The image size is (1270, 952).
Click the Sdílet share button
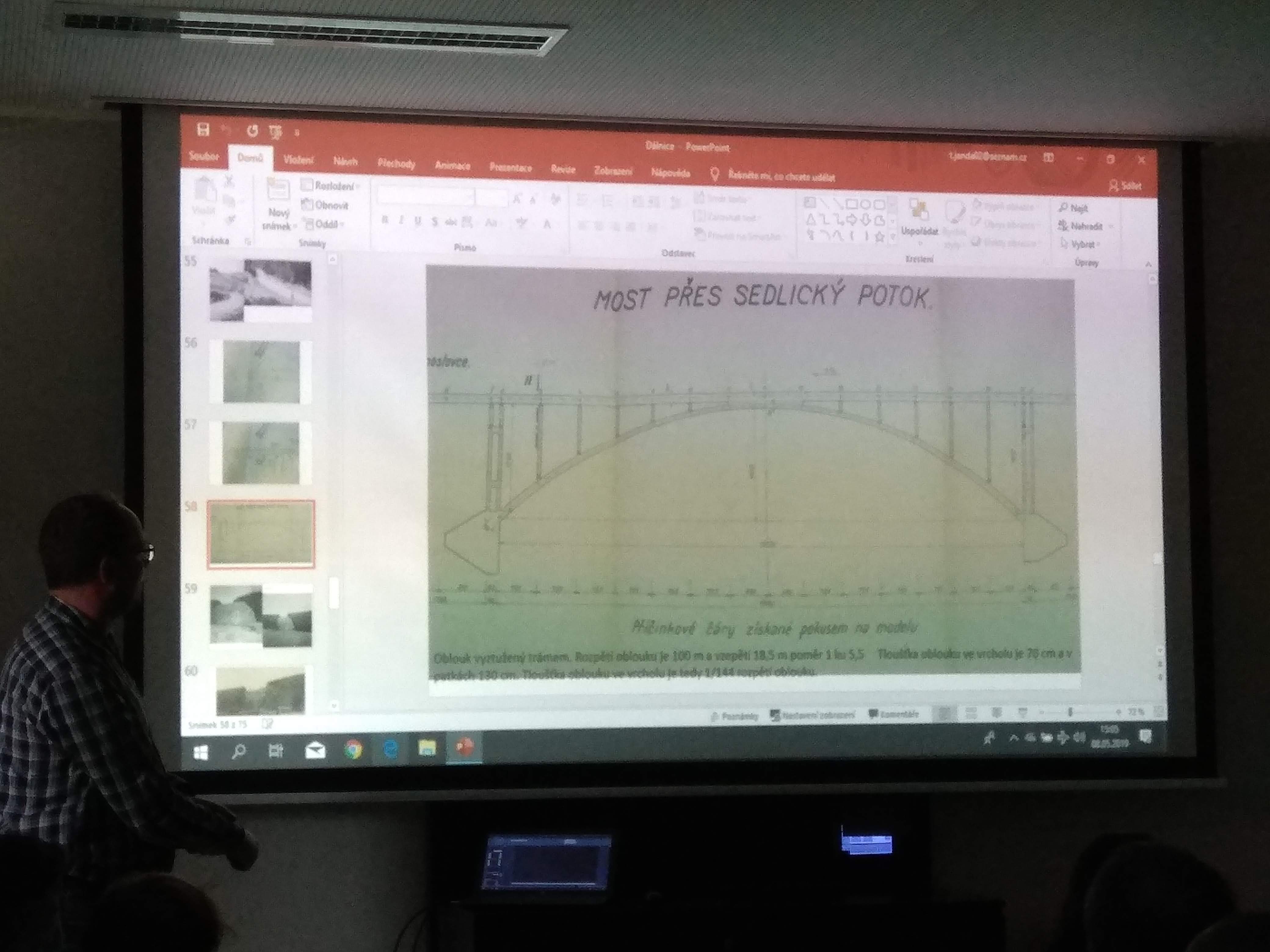1125,185
